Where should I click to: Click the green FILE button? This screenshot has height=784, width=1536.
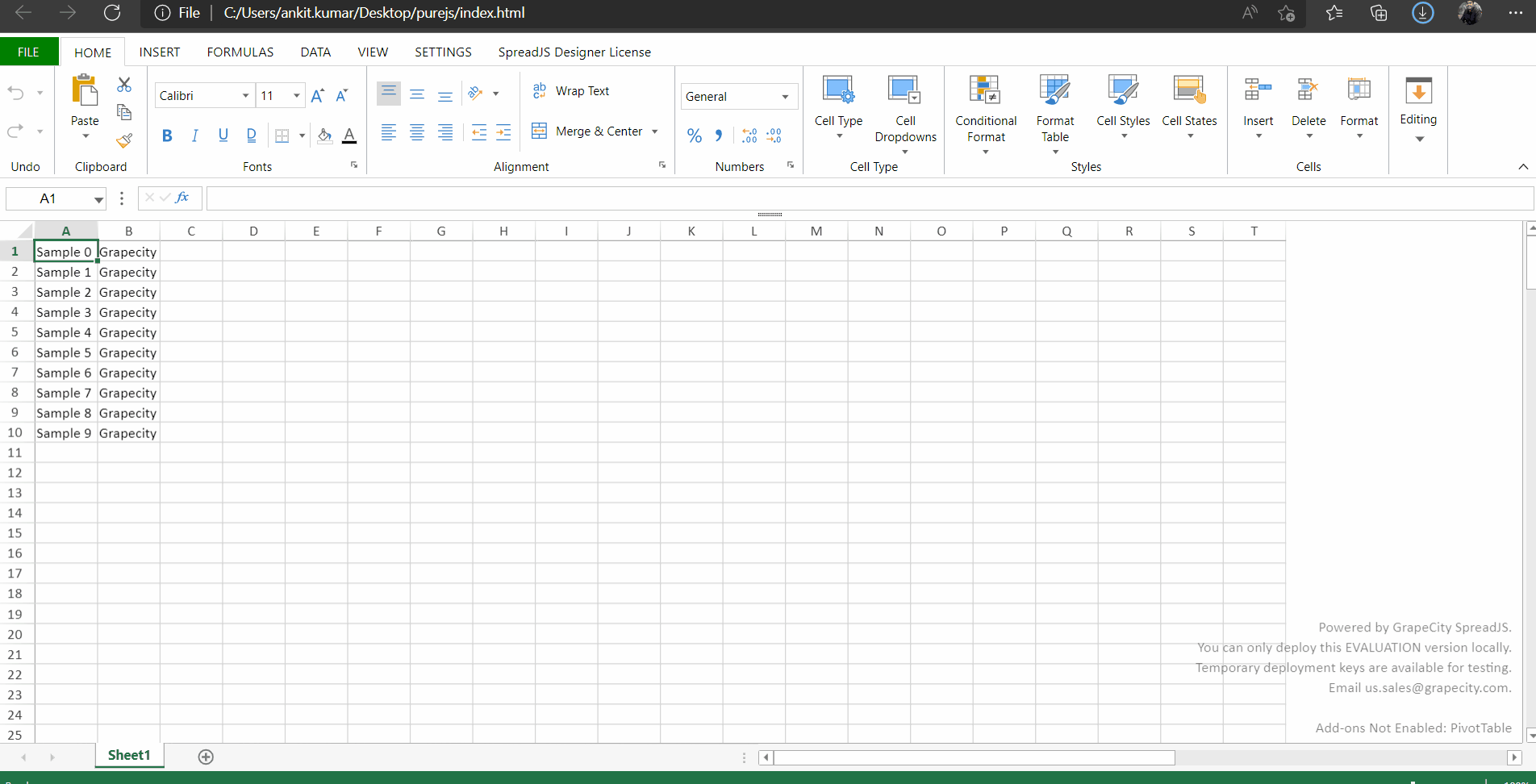point(28,52)
